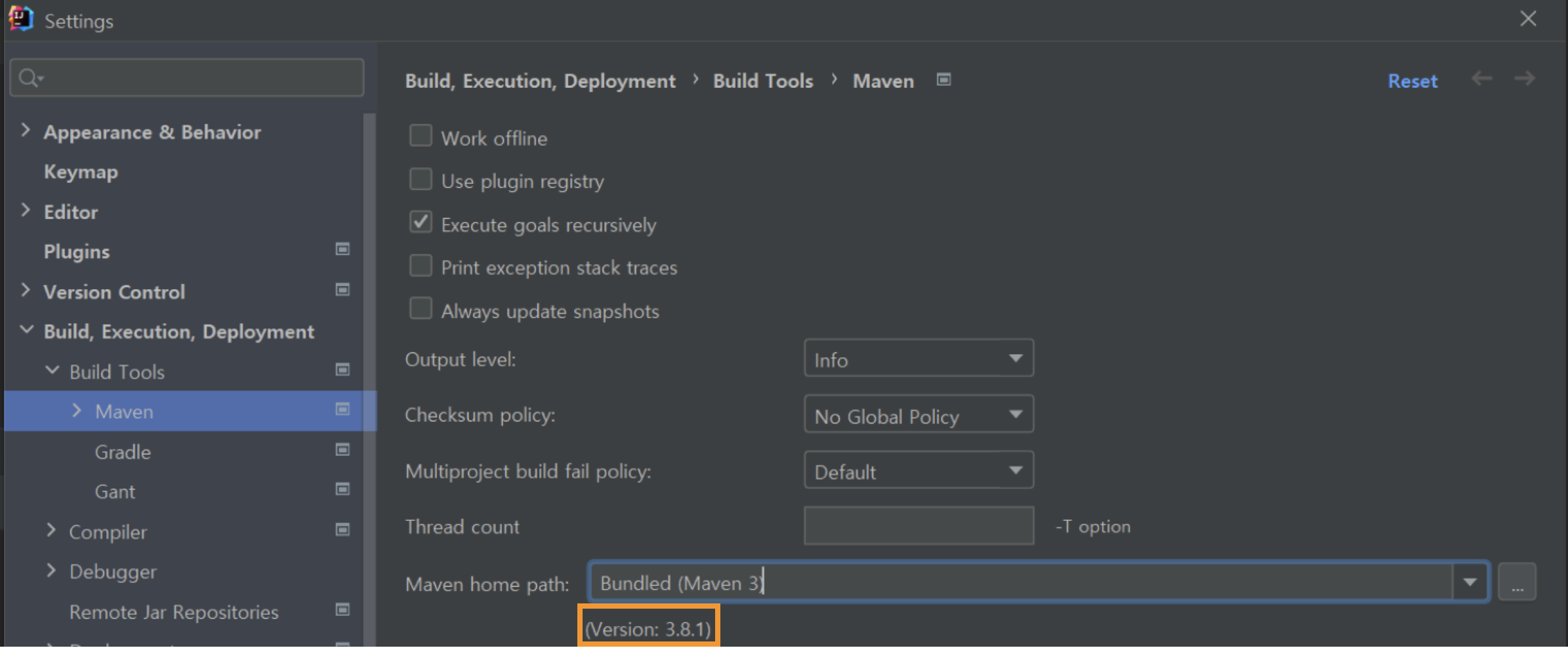Open the Checksum policy dropdown
This screenshot has height=648, width=1568.
click(x=918, y=415)
